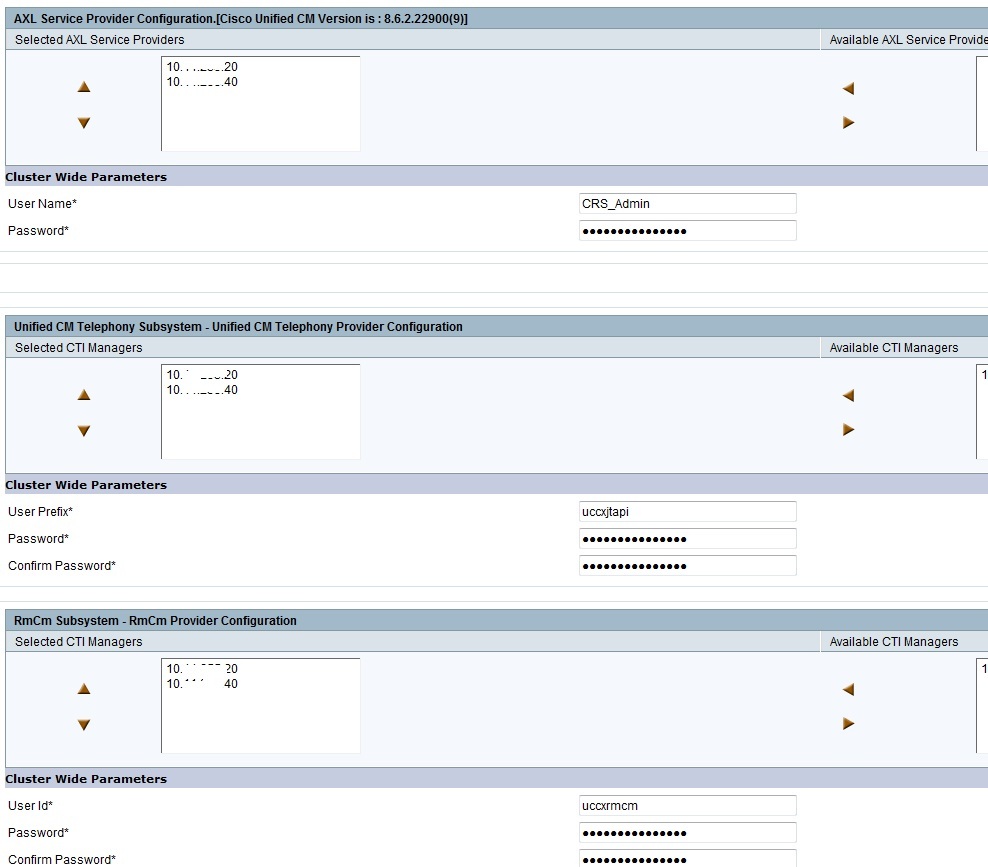988x867 pixels.
Task: Click the User Prefix field showing uccxjtapi
Action: (687, 511)
